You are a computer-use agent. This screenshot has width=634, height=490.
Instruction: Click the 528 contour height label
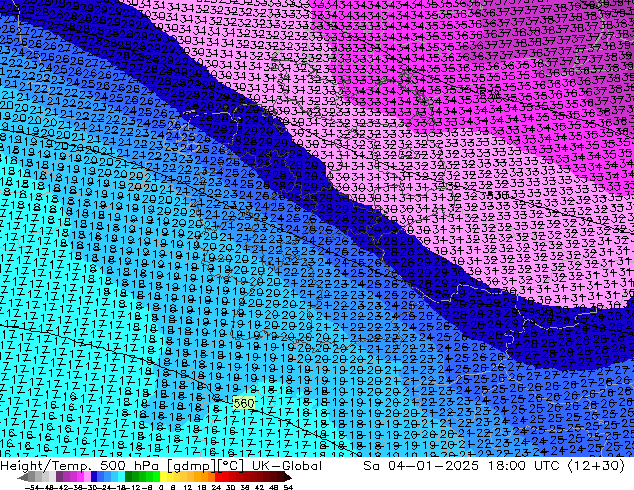(492, 96)
